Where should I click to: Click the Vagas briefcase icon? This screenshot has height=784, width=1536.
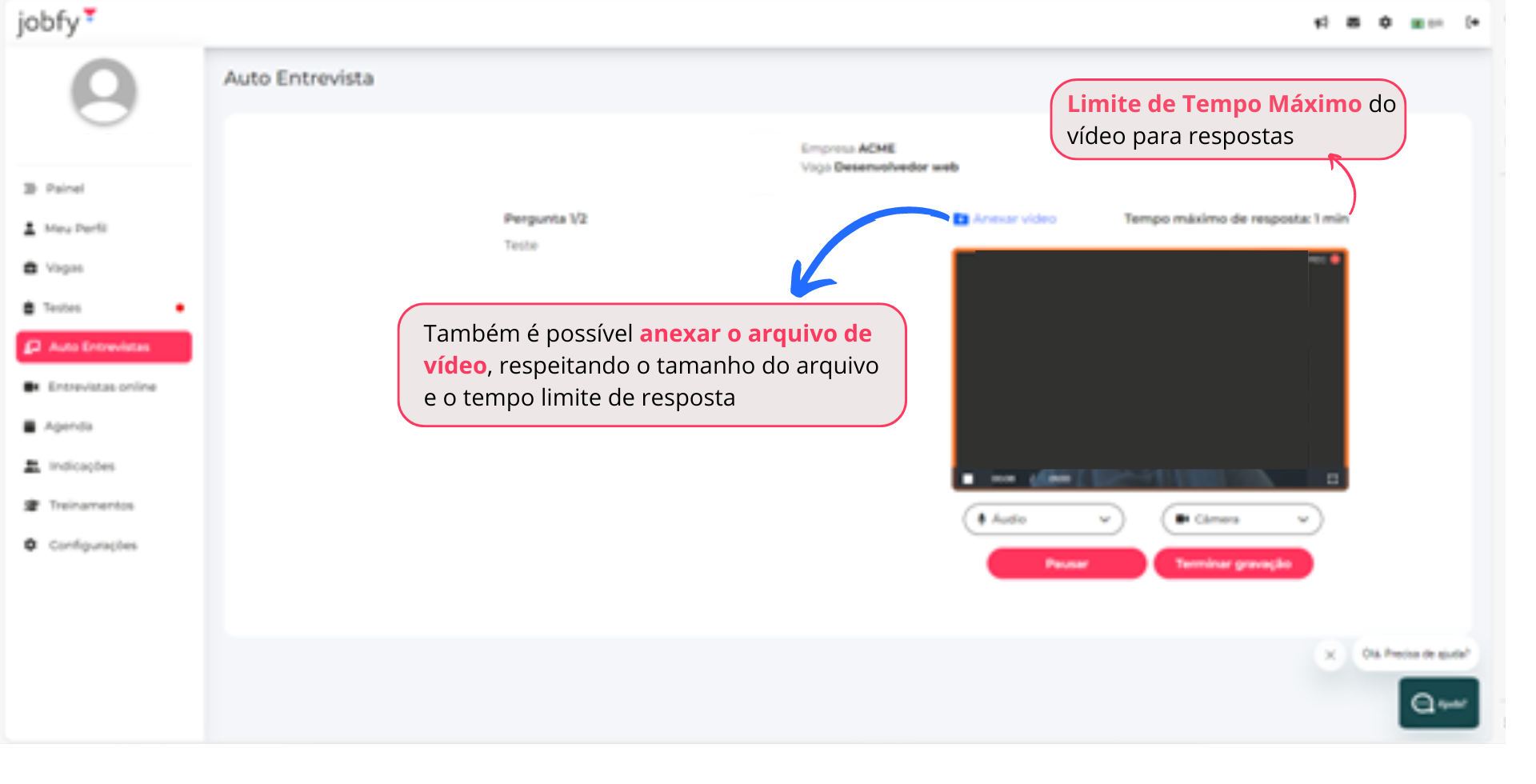tap(64, 267)
